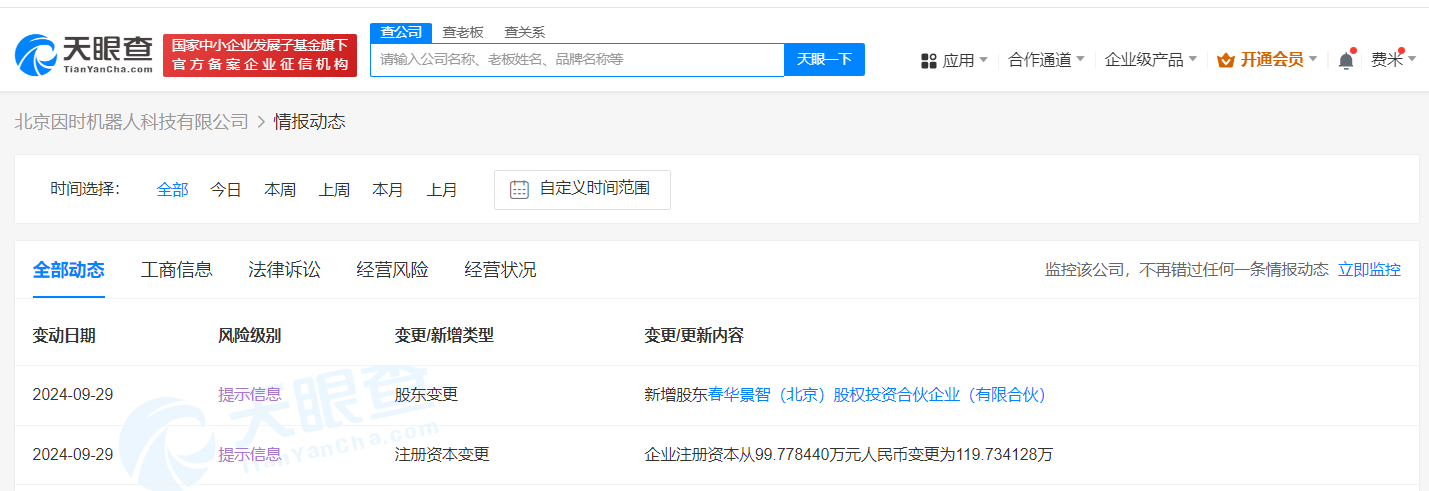Select the 上月 time filter

(x=442, y=189)
